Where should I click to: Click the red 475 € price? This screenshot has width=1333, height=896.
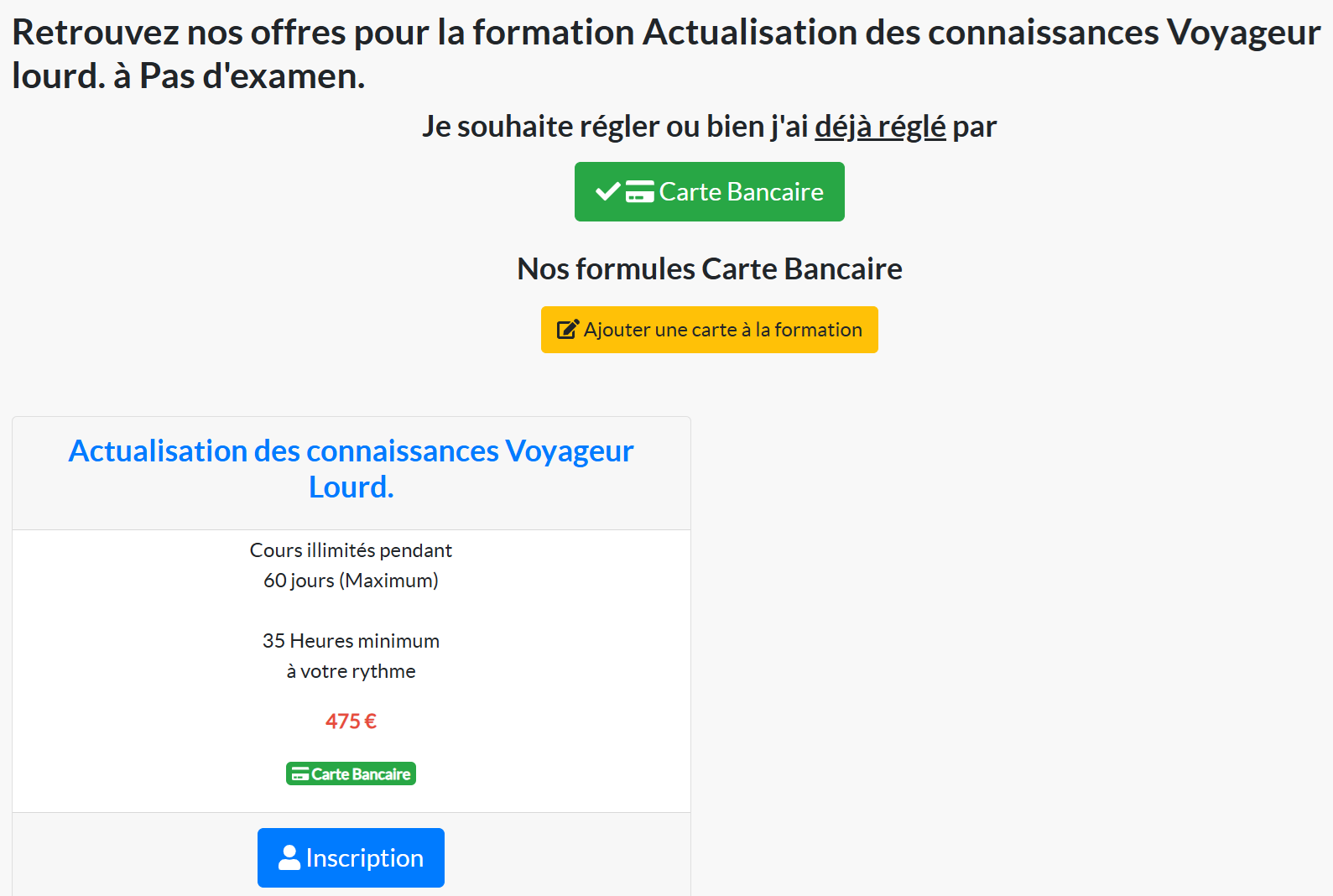click(351, 721)
